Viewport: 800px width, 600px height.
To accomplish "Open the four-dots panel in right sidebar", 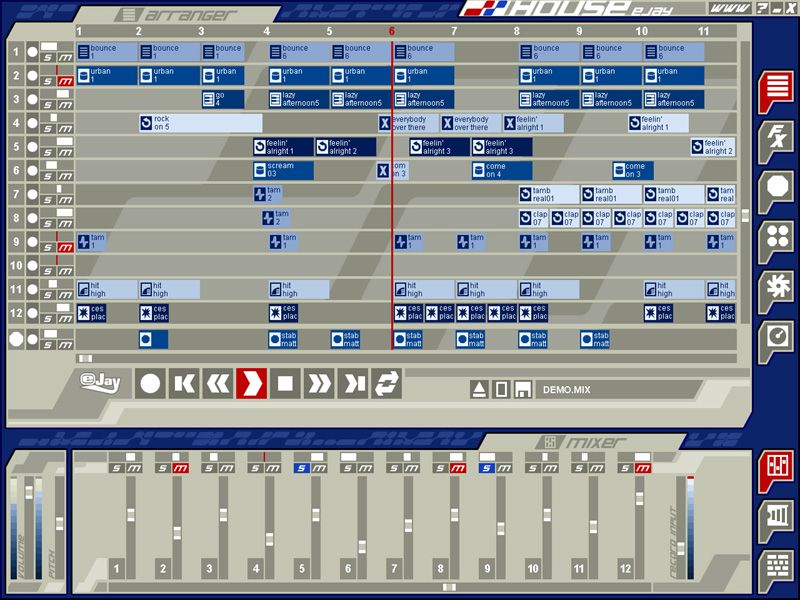I will pos(775,237).
